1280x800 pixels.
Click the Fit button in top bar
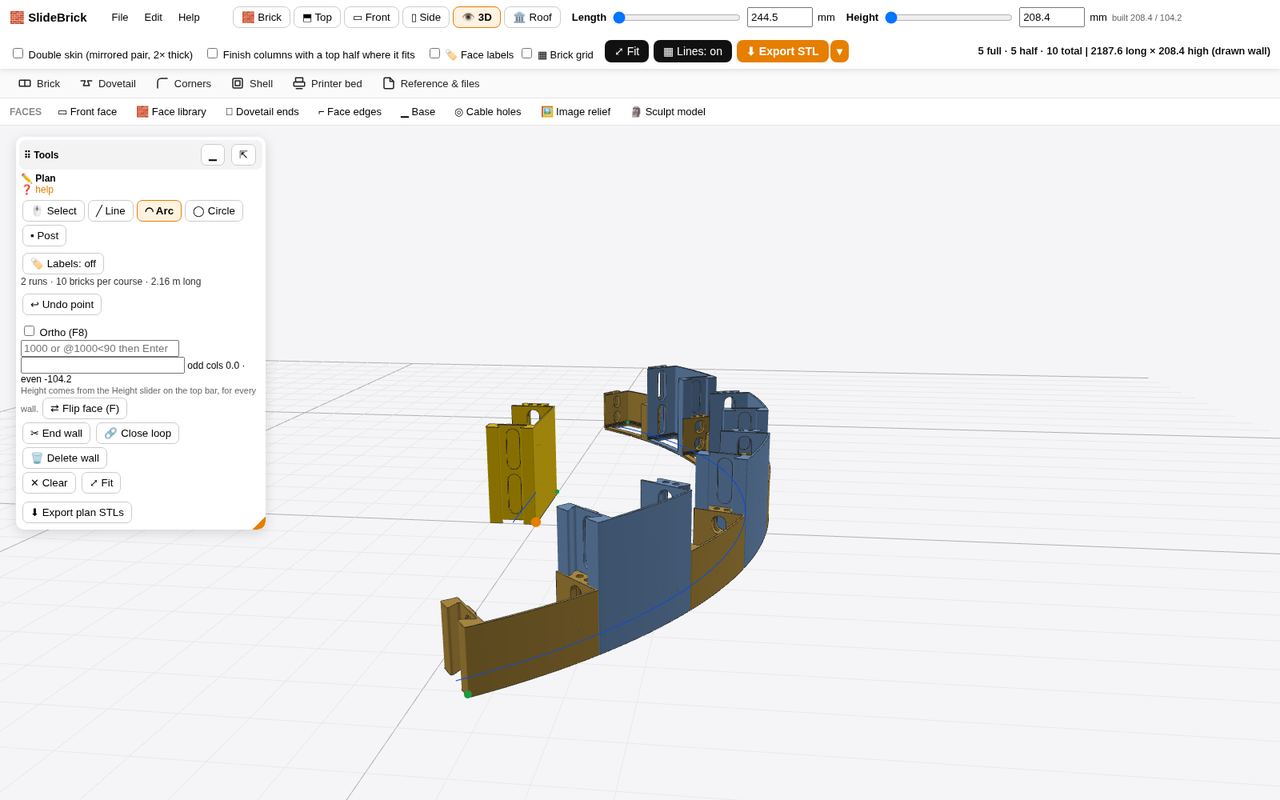[627, 51]
